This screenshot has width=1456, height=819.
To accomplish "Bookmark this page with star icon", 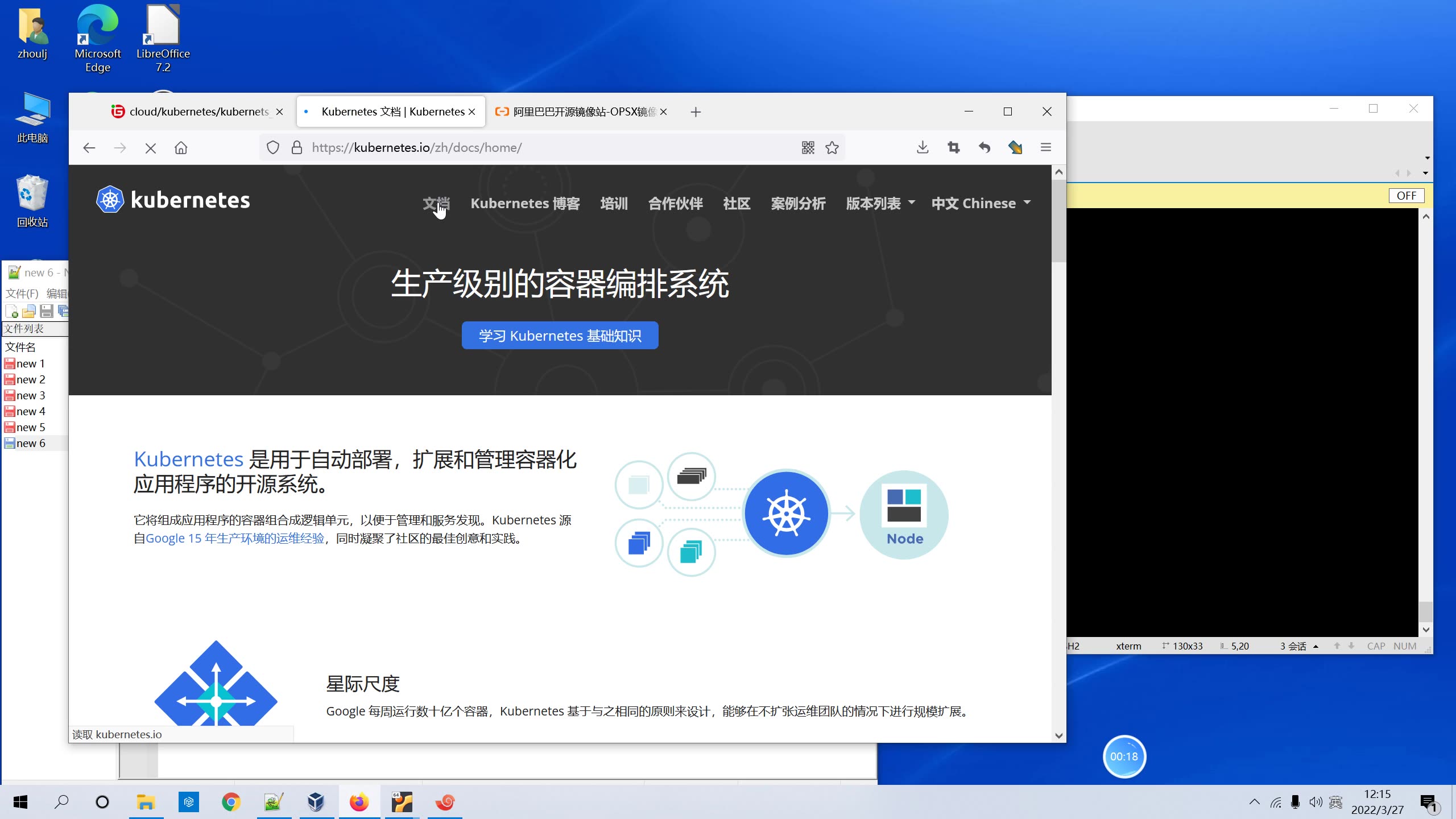I will 832,148.
